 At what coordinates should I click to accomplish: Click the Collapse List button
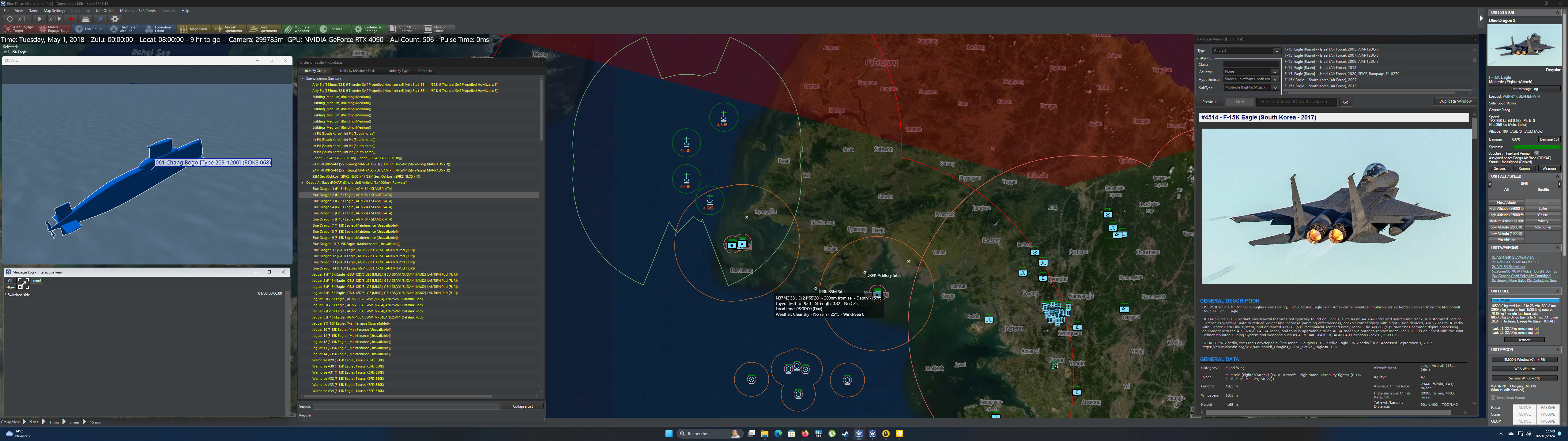[x=522, y=406]
